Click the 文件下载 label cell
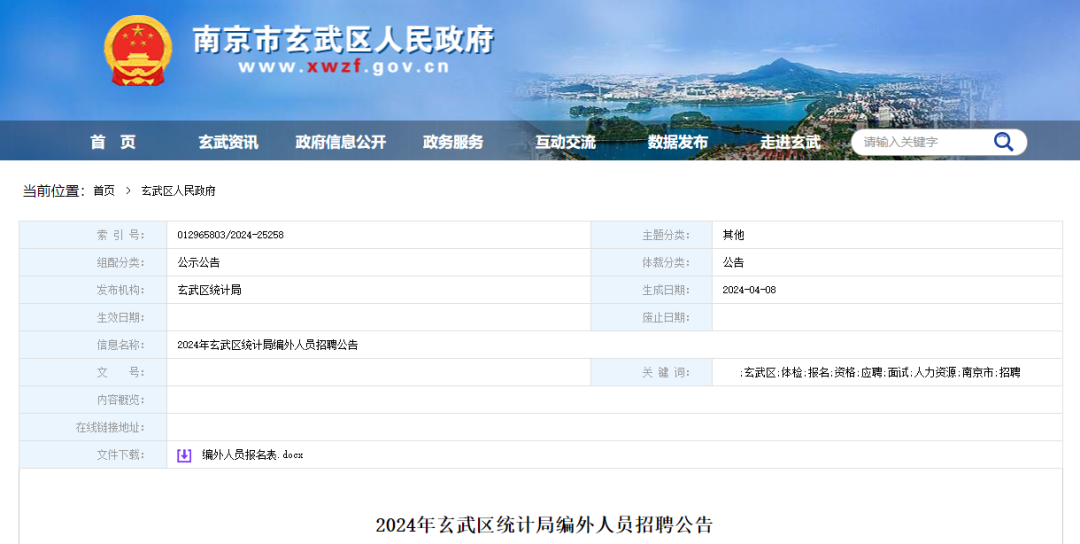This screenshot has width=1080, height=544. 93,455
